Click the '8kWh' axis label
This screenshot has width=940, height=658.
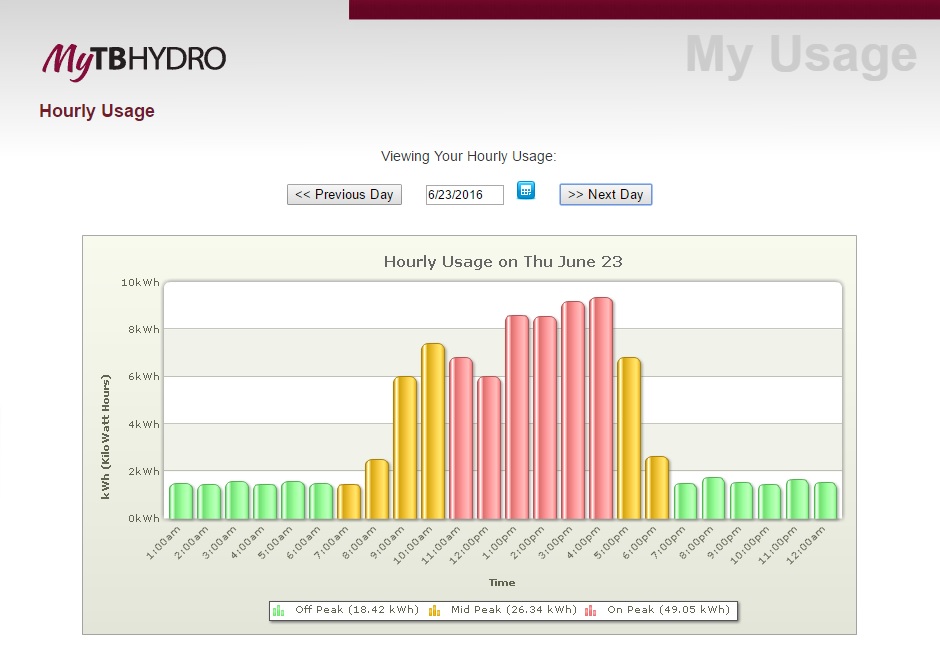click(x=144, y=330)
